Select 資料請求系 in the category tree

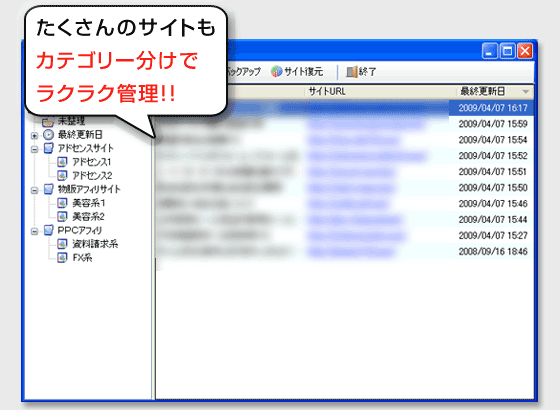click(x=95, y=244)
